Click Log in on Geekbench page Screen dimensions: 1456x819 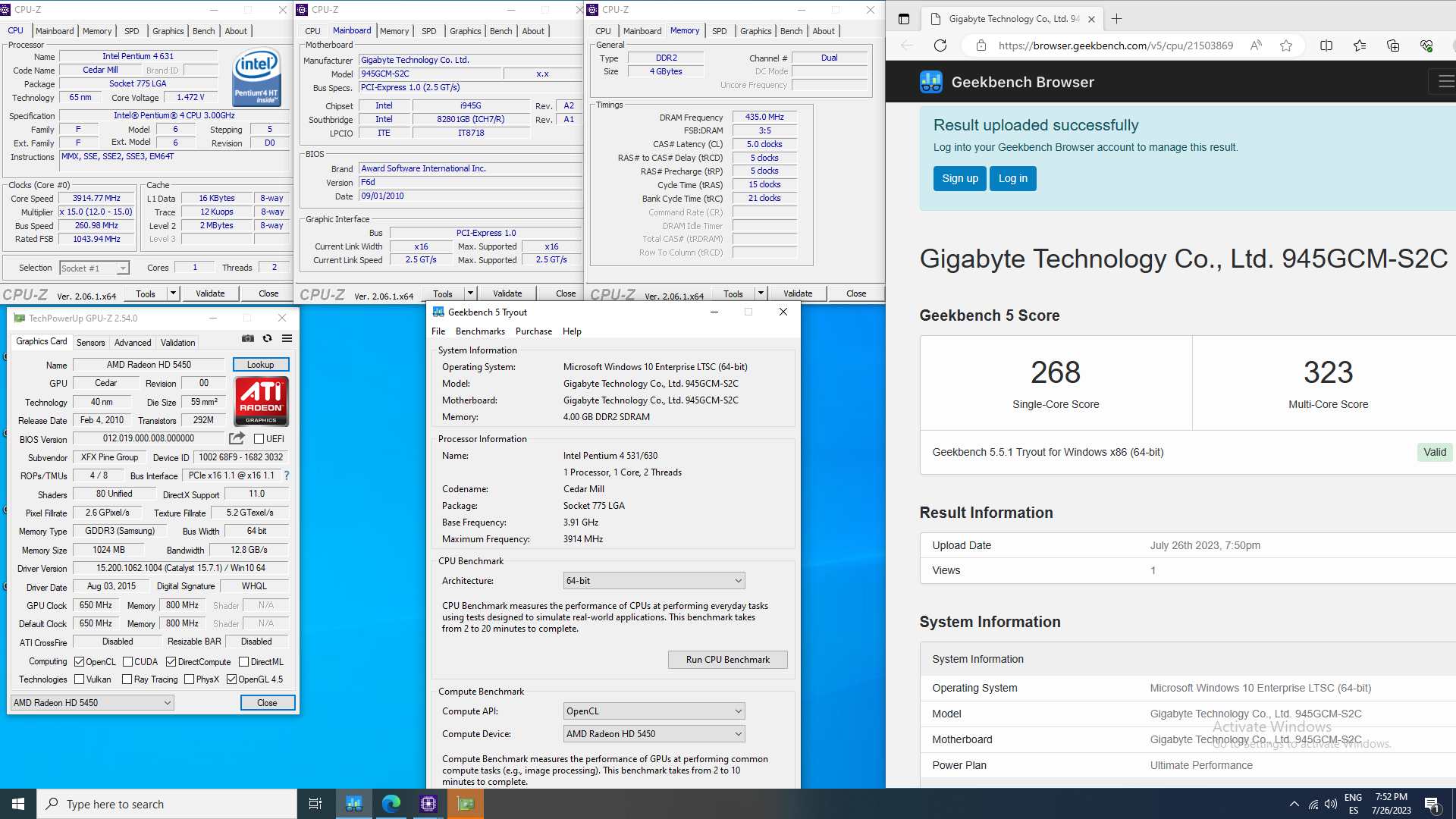tap(1013, 179)
